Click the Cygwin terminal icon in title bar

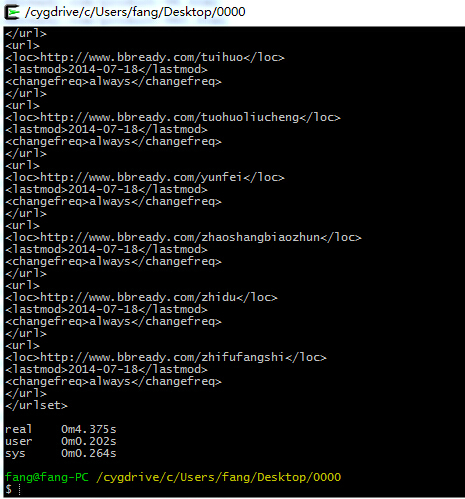click(12, 12)
